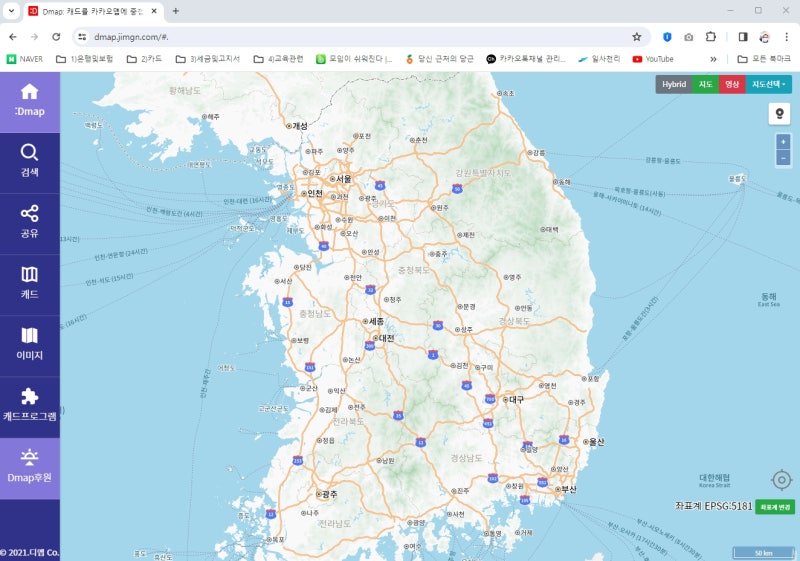Open the 카카오톡채널 관리 bookmark
Screen dimensions: 800x561
(526, 59)
